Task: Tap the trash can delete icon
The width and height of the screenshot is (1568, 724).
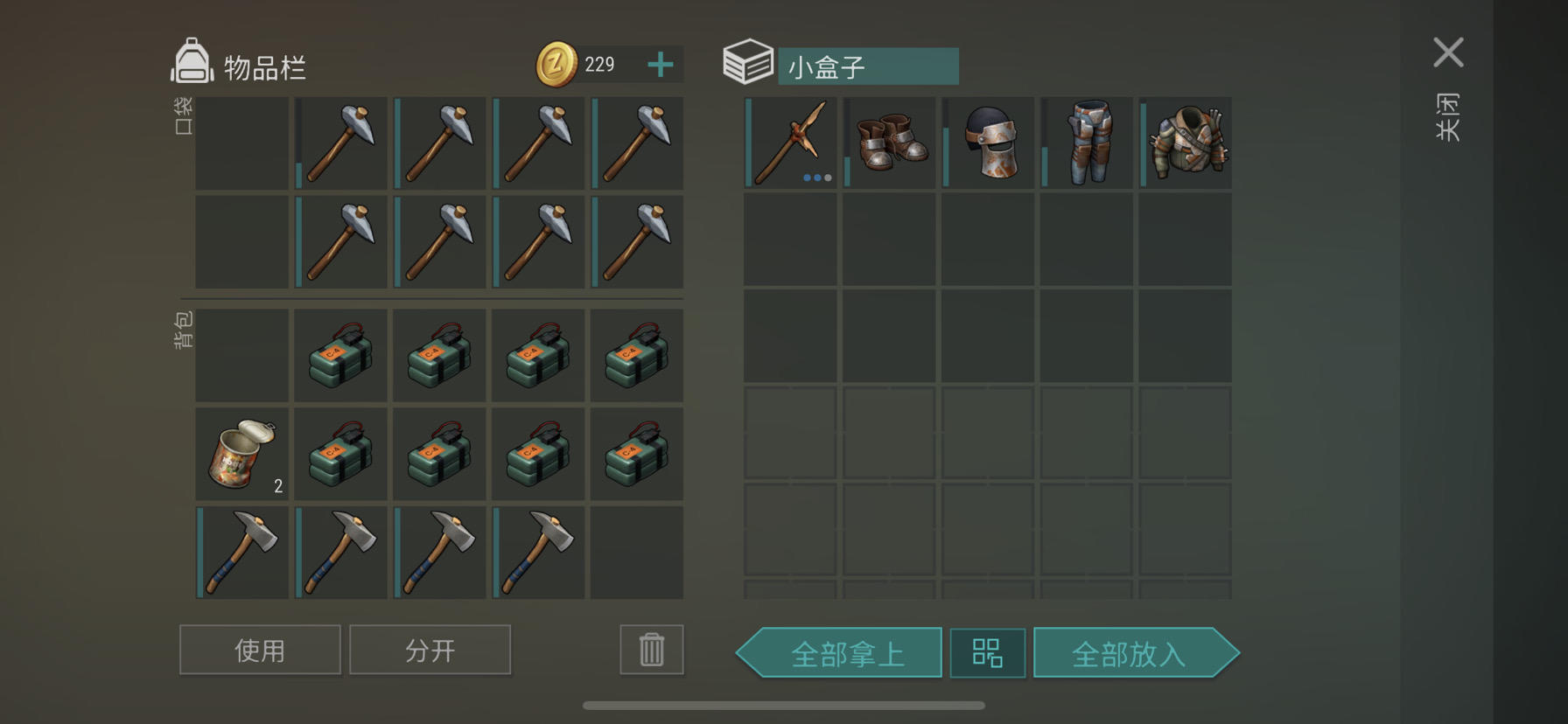Action: (x=652, y=650)
